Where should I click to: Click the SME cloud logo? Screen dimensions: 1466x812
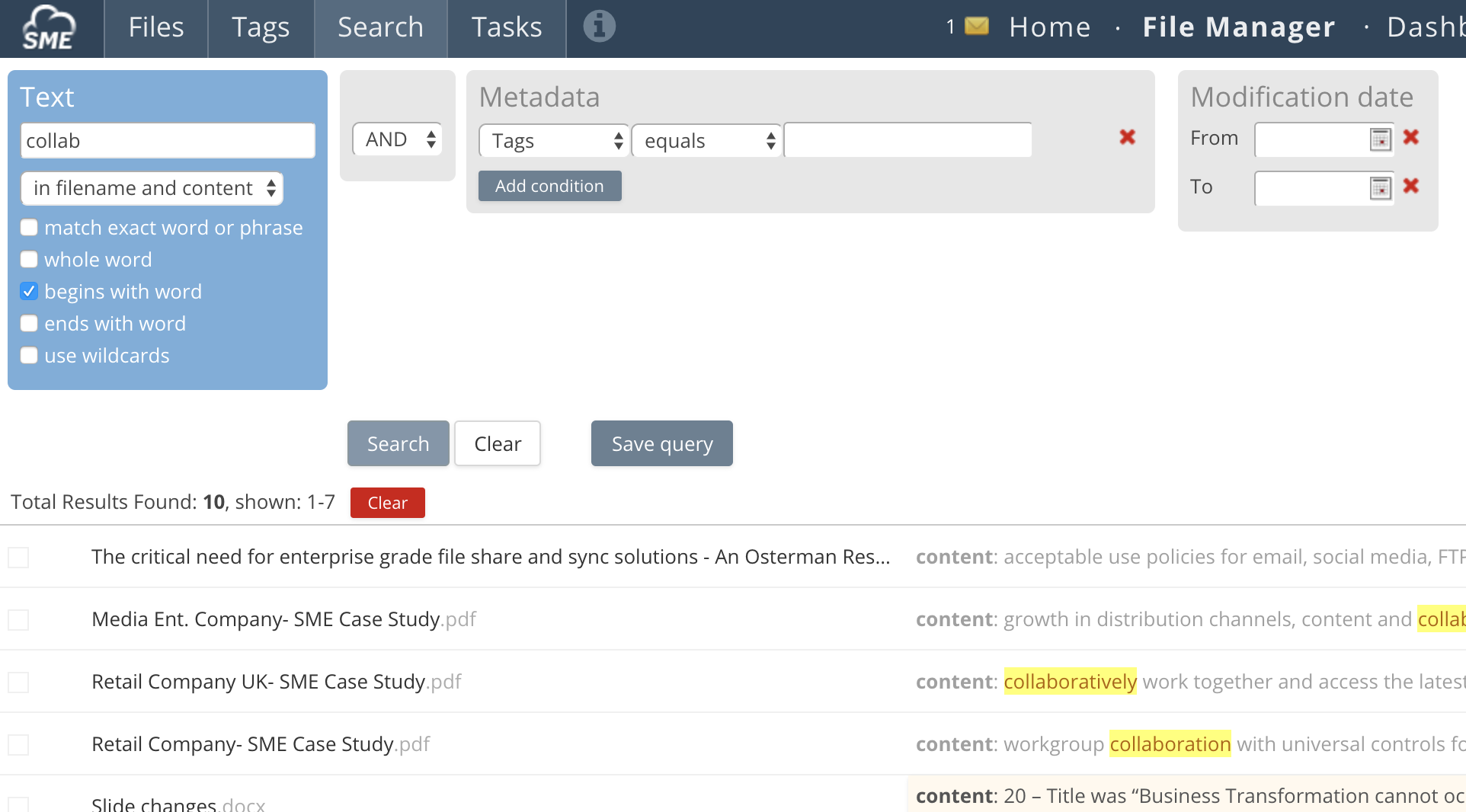[x=49, y=28]
